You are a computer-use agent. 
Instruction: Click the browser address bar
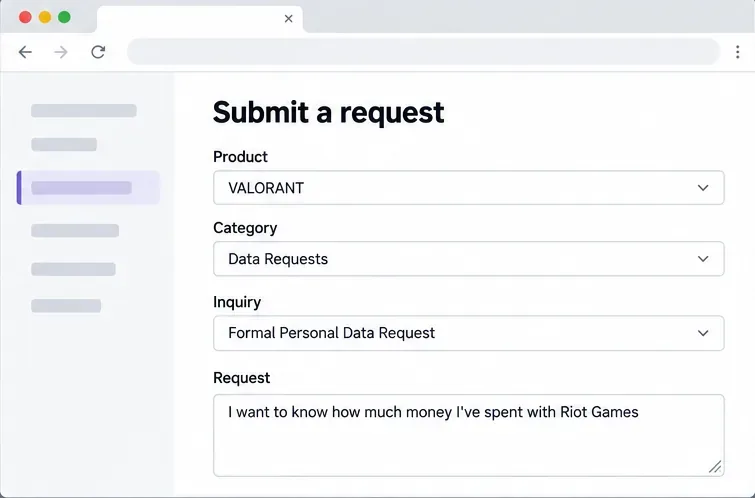[x=423, y=52]
